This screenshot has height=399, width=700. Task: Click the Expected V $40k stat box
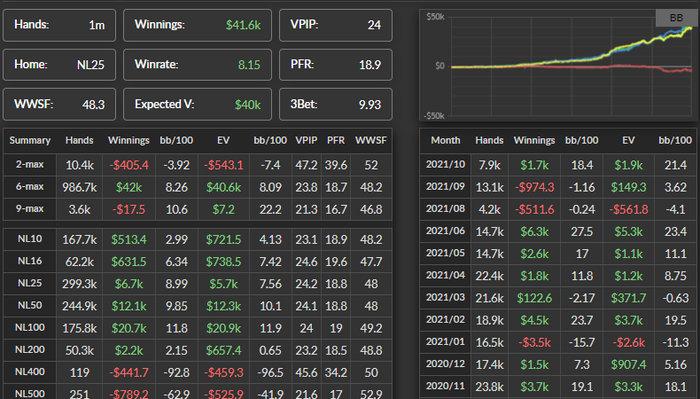tap(197, 104)
